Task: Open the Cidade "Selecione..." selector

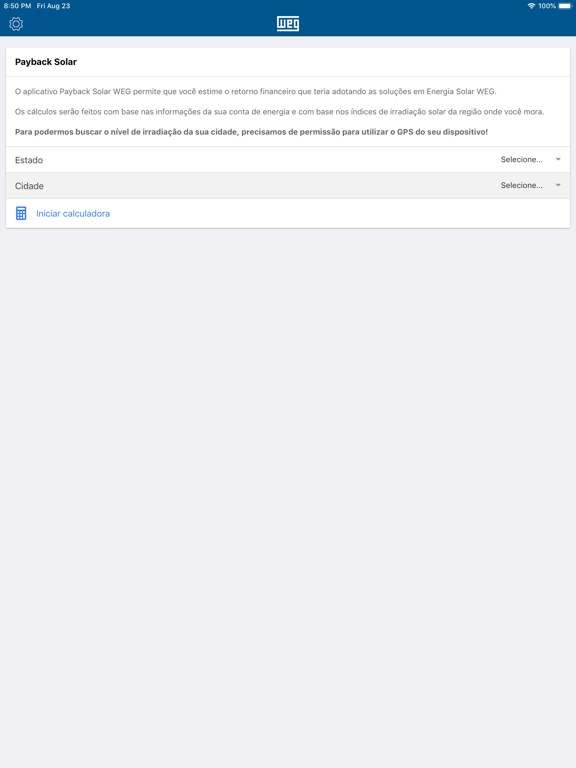Action: pos(522,185)
